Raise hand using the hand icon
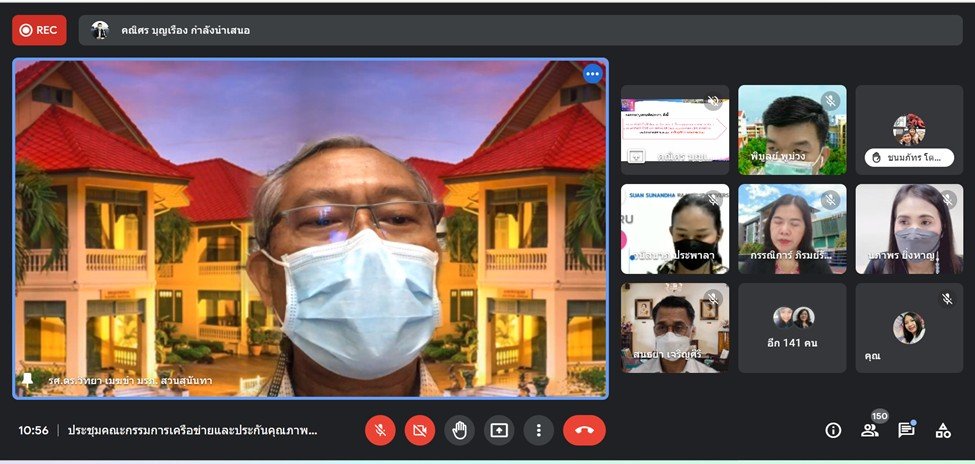The width and height of the screenshot is (975, 464). [459, 430]
